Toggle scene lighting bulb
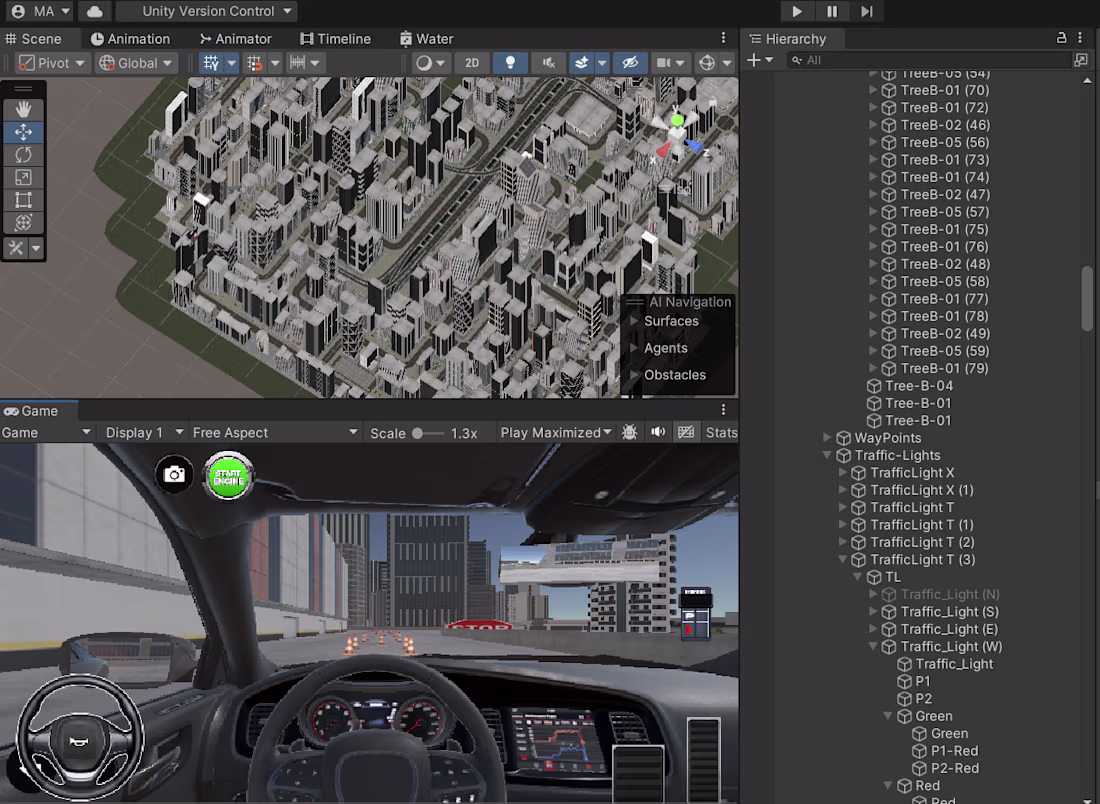1100x804 pixels. [511, 63]
